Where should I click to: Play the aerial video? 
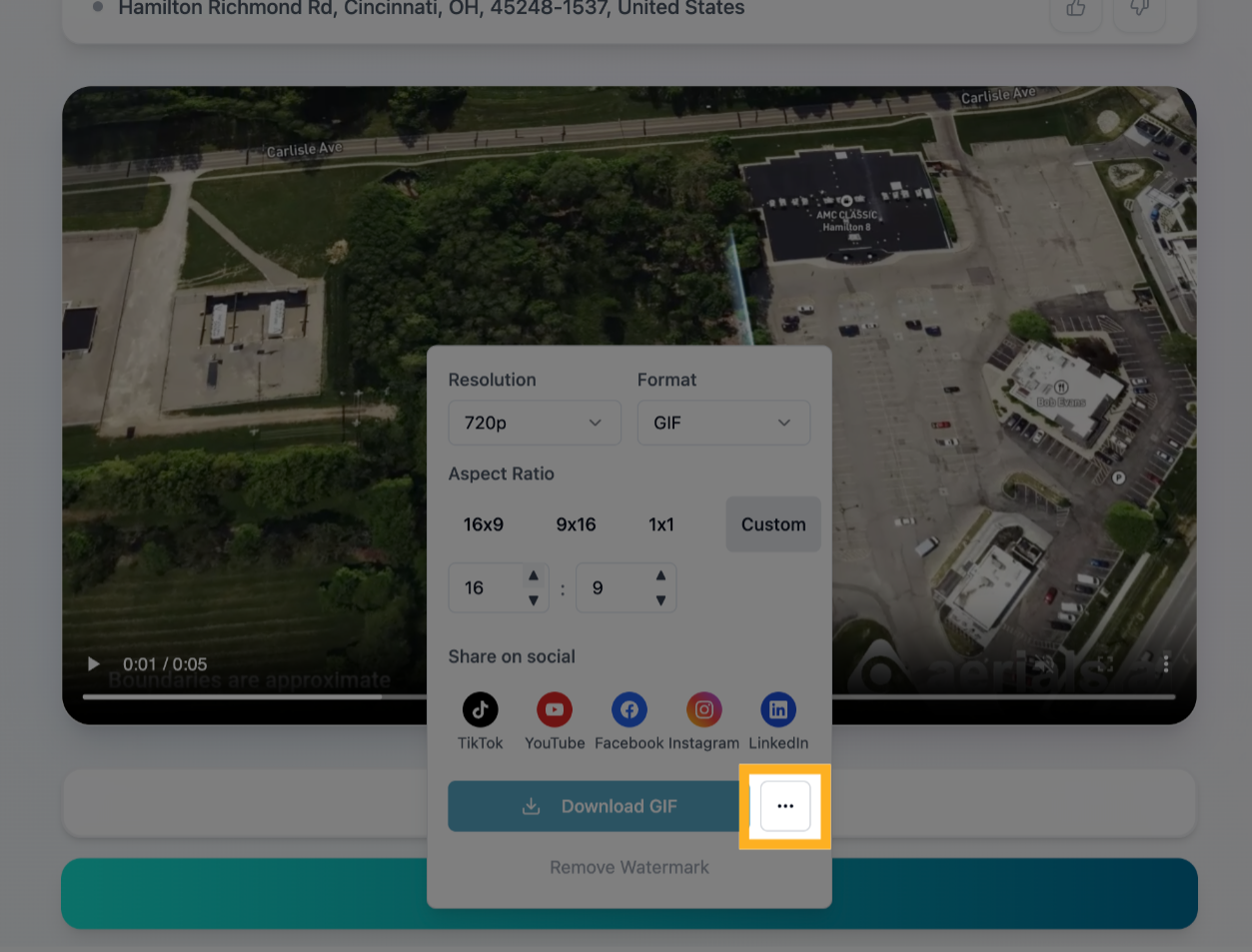coord(93,664)
